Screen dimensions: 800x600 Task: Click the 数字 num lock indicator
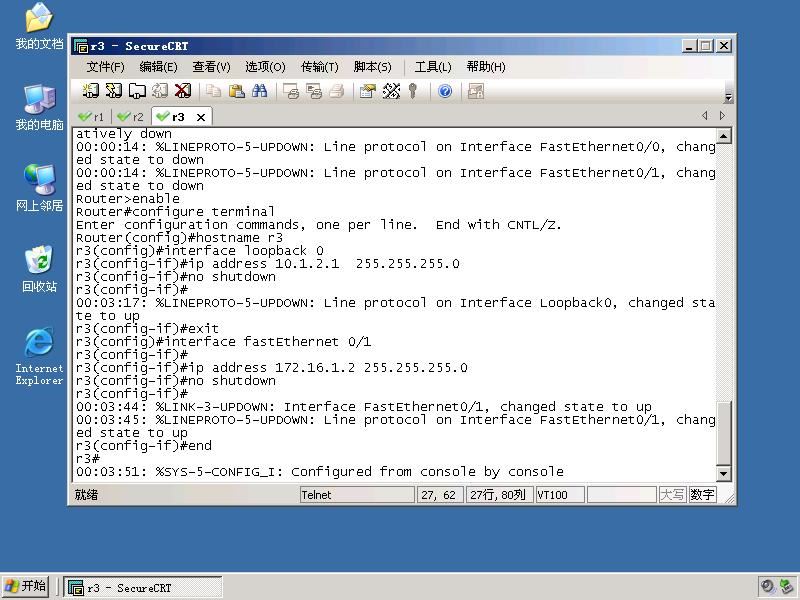[x=702, y=494]
